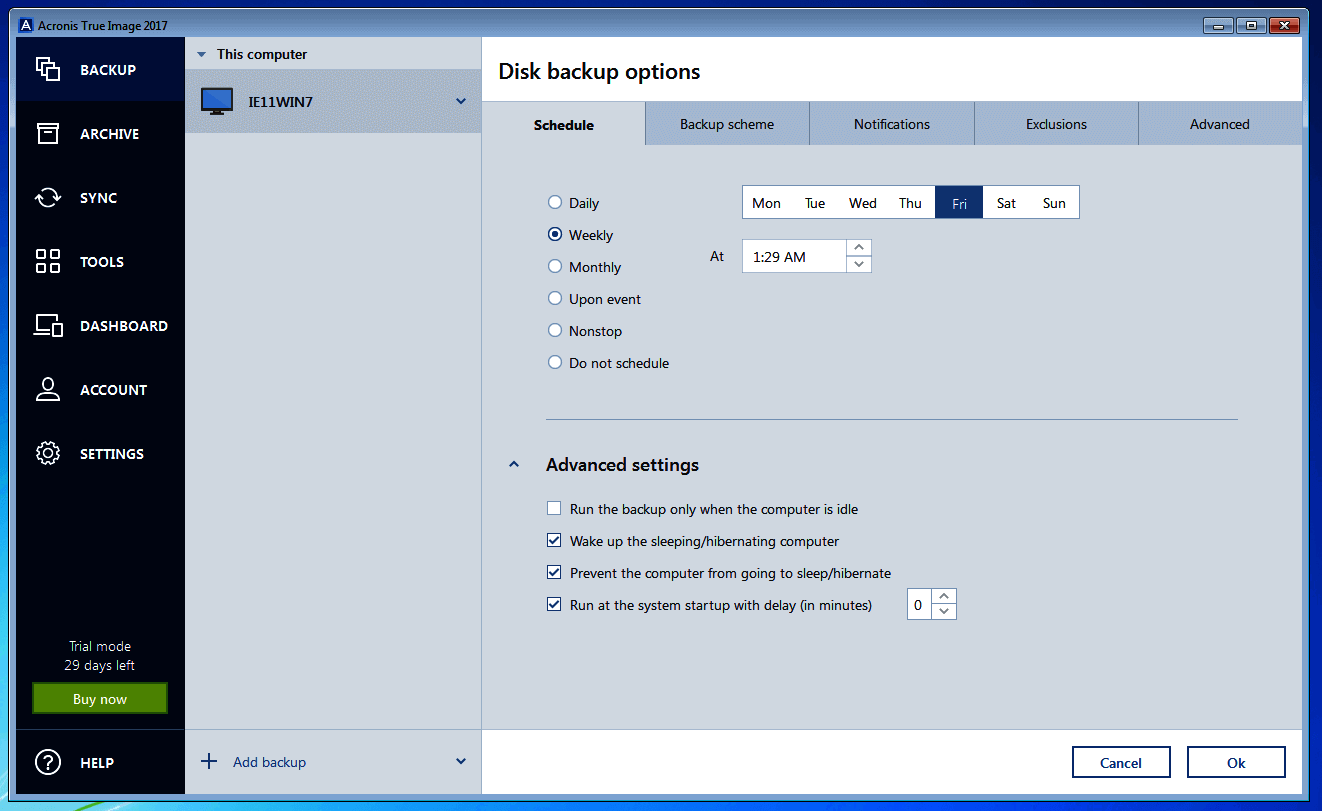Open Dashboard using the monitor icon
The width and height of the screenshot is (1322, 811).
(48, 326)
